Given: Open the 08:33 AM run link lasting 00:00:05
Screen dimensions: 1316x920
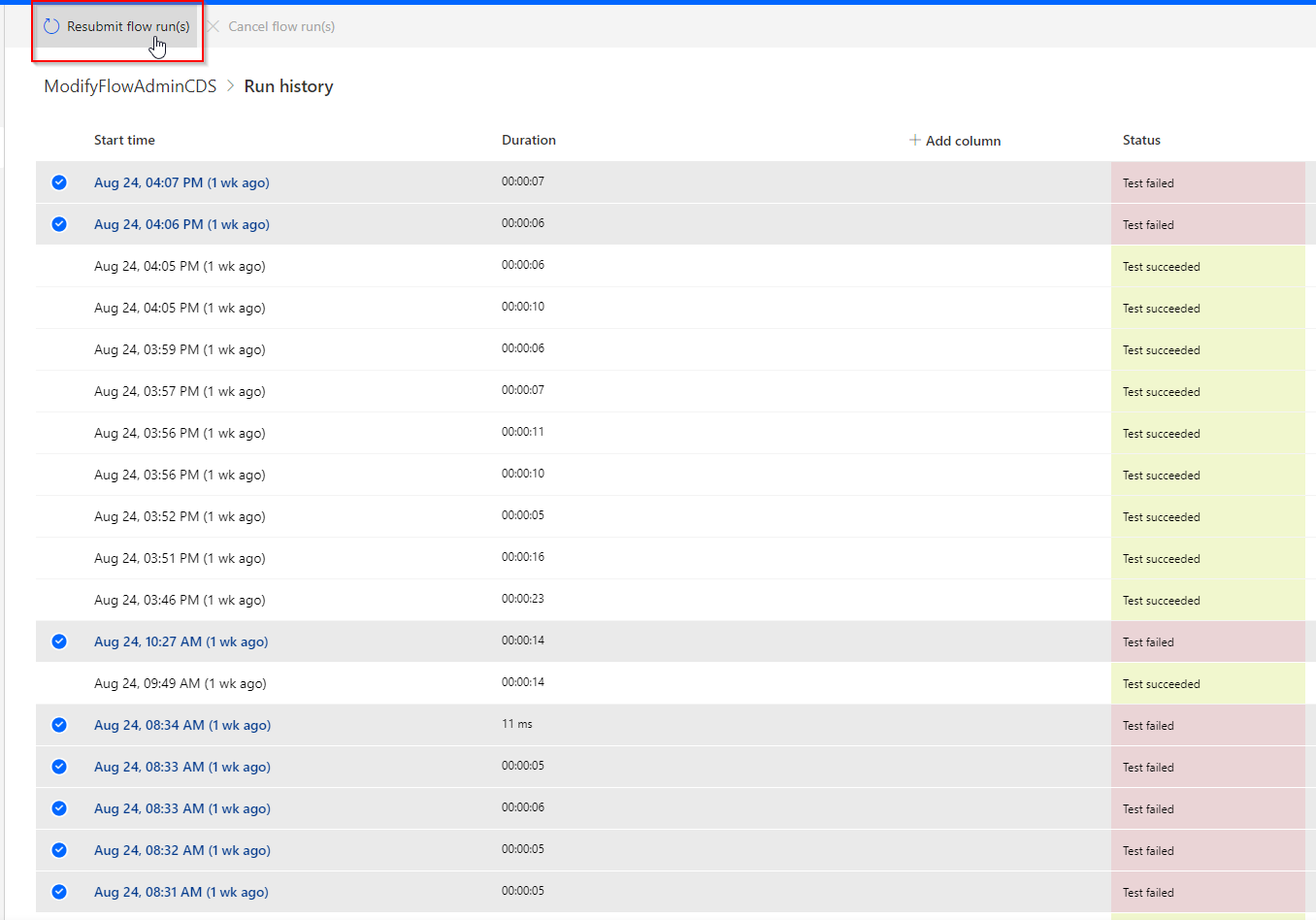Looking at the screenshot, I should [x=182, y=767].
